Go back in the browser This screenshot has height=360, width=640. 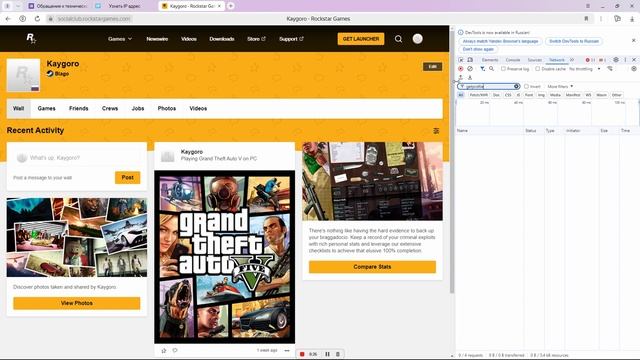(8, 19)
